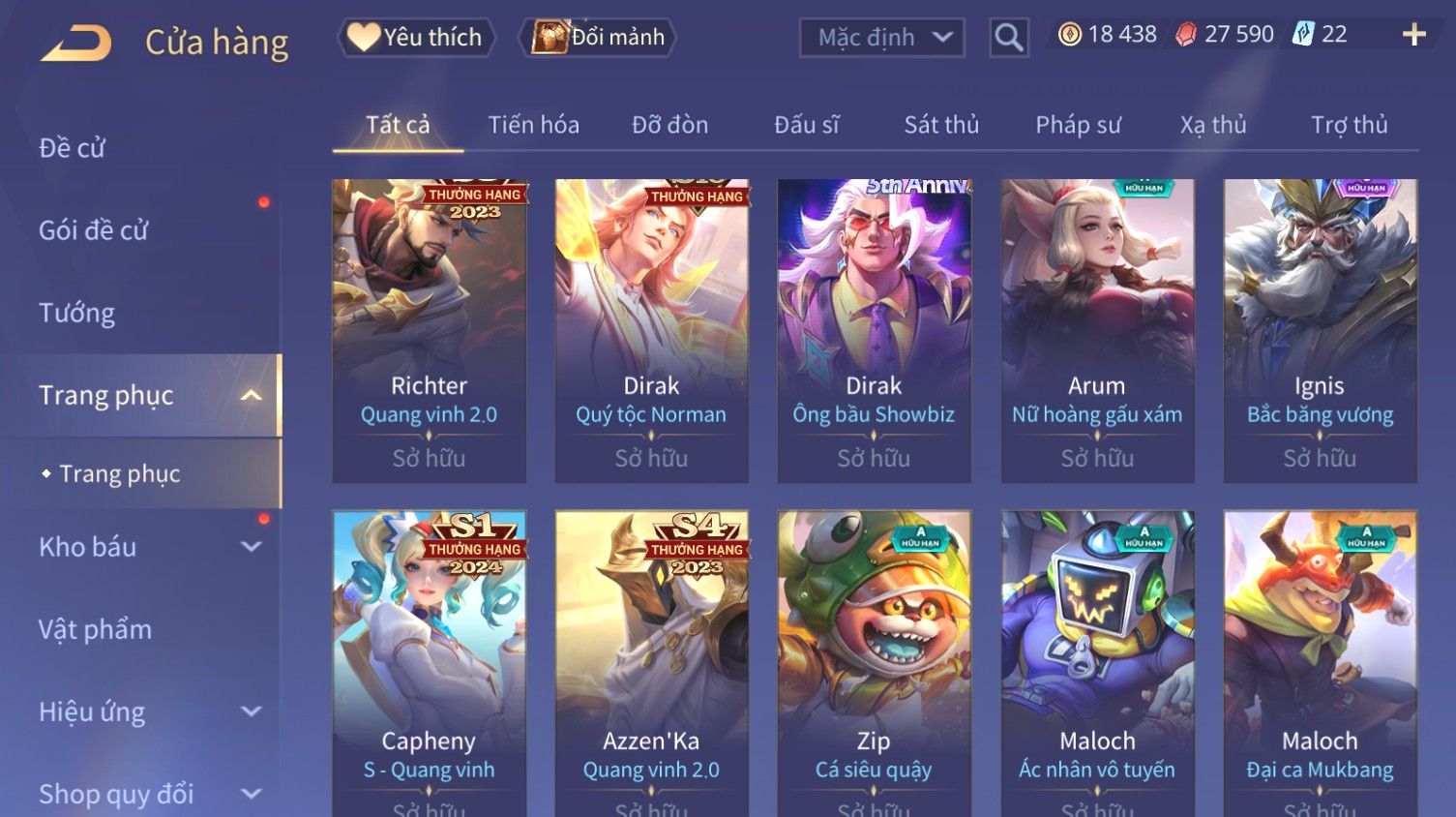1456x817 pixels.
Task: Add currency with the plus icon
Action: [1413, 35]
